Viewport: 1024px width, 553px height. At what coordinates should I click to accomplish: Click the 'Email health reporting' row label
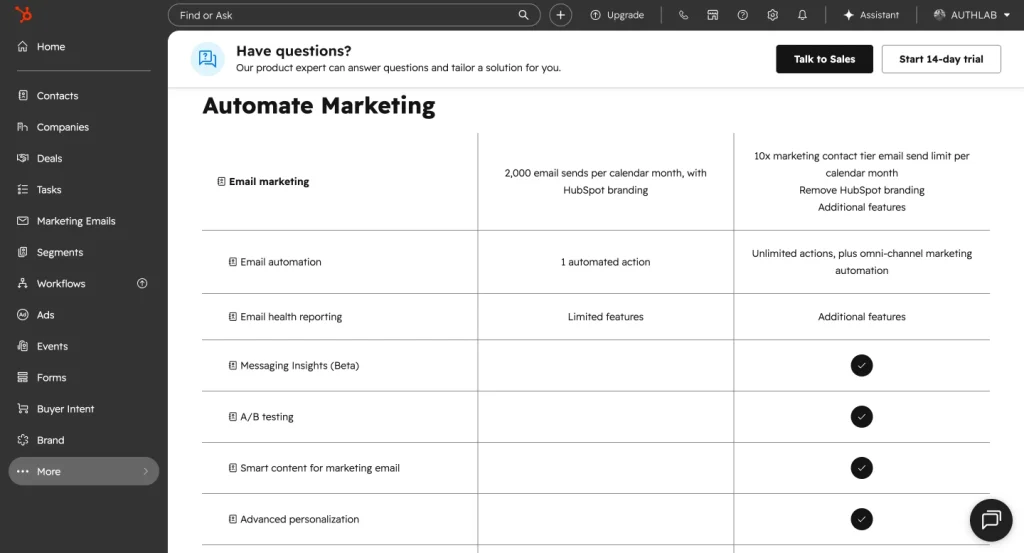pyautogui.click(x=291, y=317)
